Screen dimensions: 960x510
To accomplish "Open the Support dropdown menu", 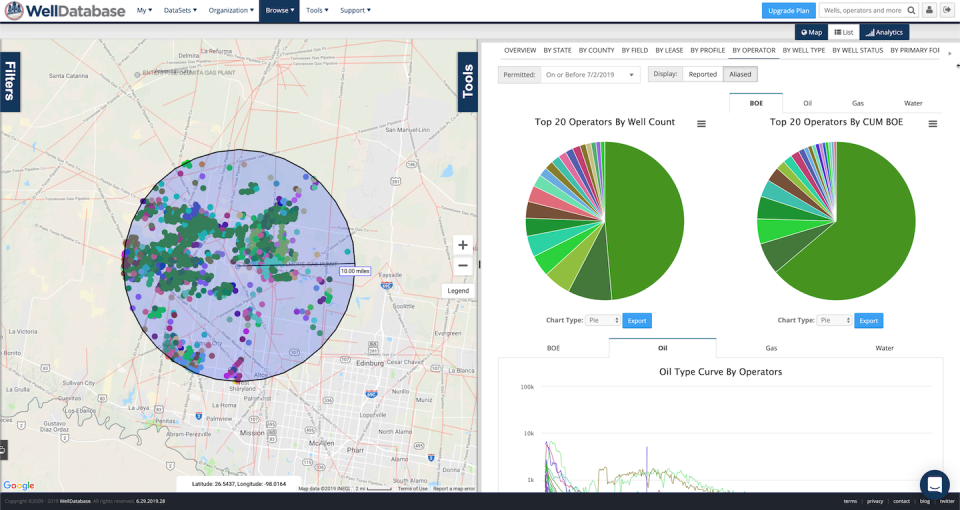I will pyautogui.click(x=355, y=10).
